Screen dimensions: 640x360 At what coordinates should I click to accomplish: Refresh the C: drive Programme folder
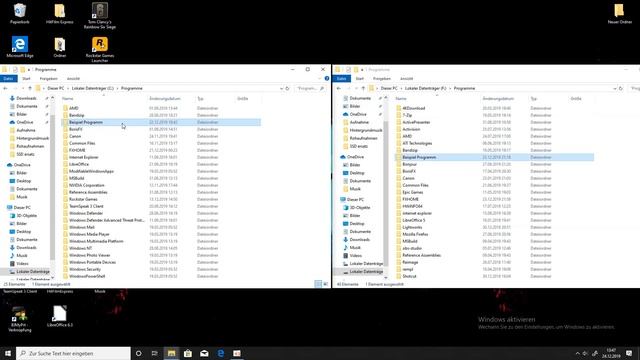point(287,88)
